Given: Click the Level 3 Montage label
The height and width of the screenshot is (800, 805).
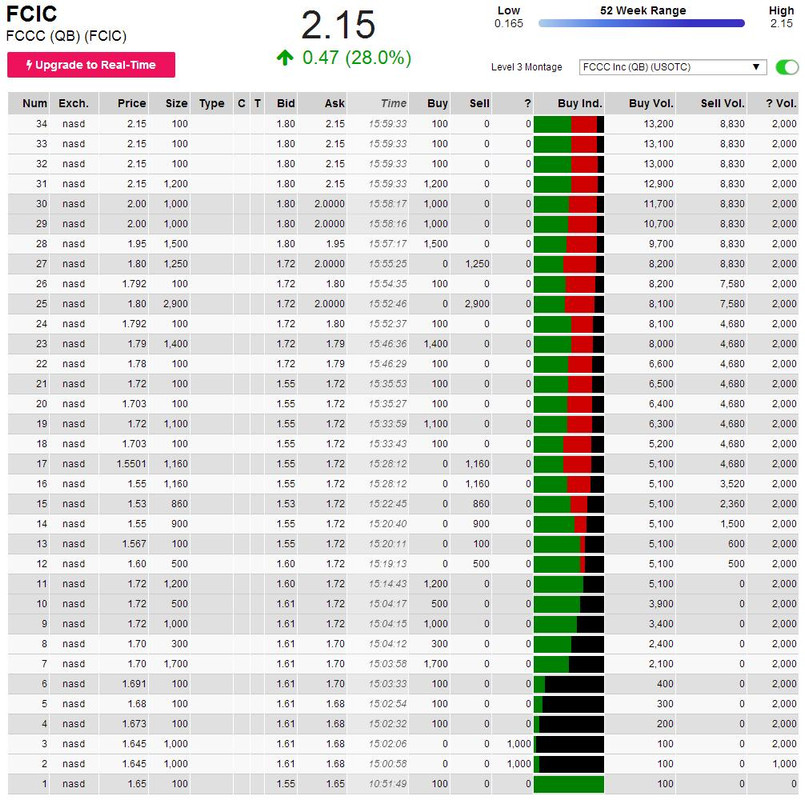Looking at the screenshot, I should pyautogui.click(x=526, y=67).
